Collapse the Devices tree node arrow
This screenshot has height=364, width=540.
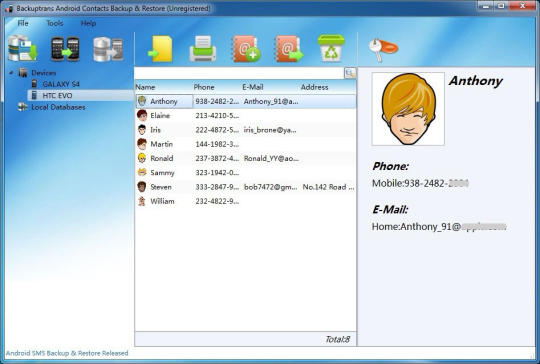tap(12, 73)
